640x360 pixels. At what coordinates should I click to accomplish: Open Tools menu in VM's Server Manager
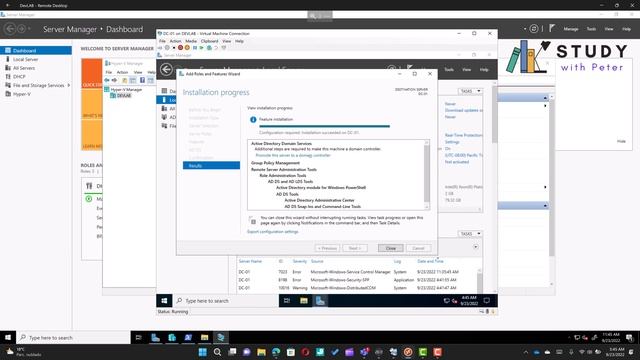[x=449, y=69]
